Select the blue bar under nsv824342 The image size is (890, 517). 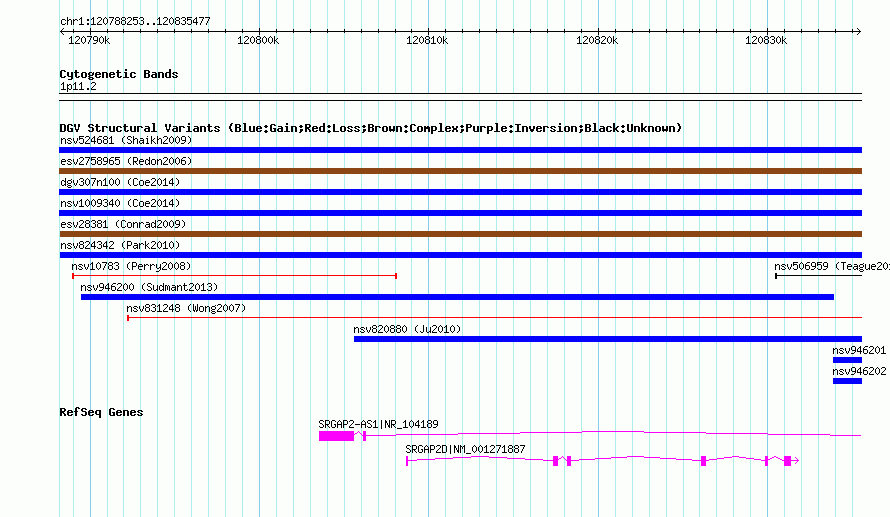pyautogui.click(x=460, y=255)
